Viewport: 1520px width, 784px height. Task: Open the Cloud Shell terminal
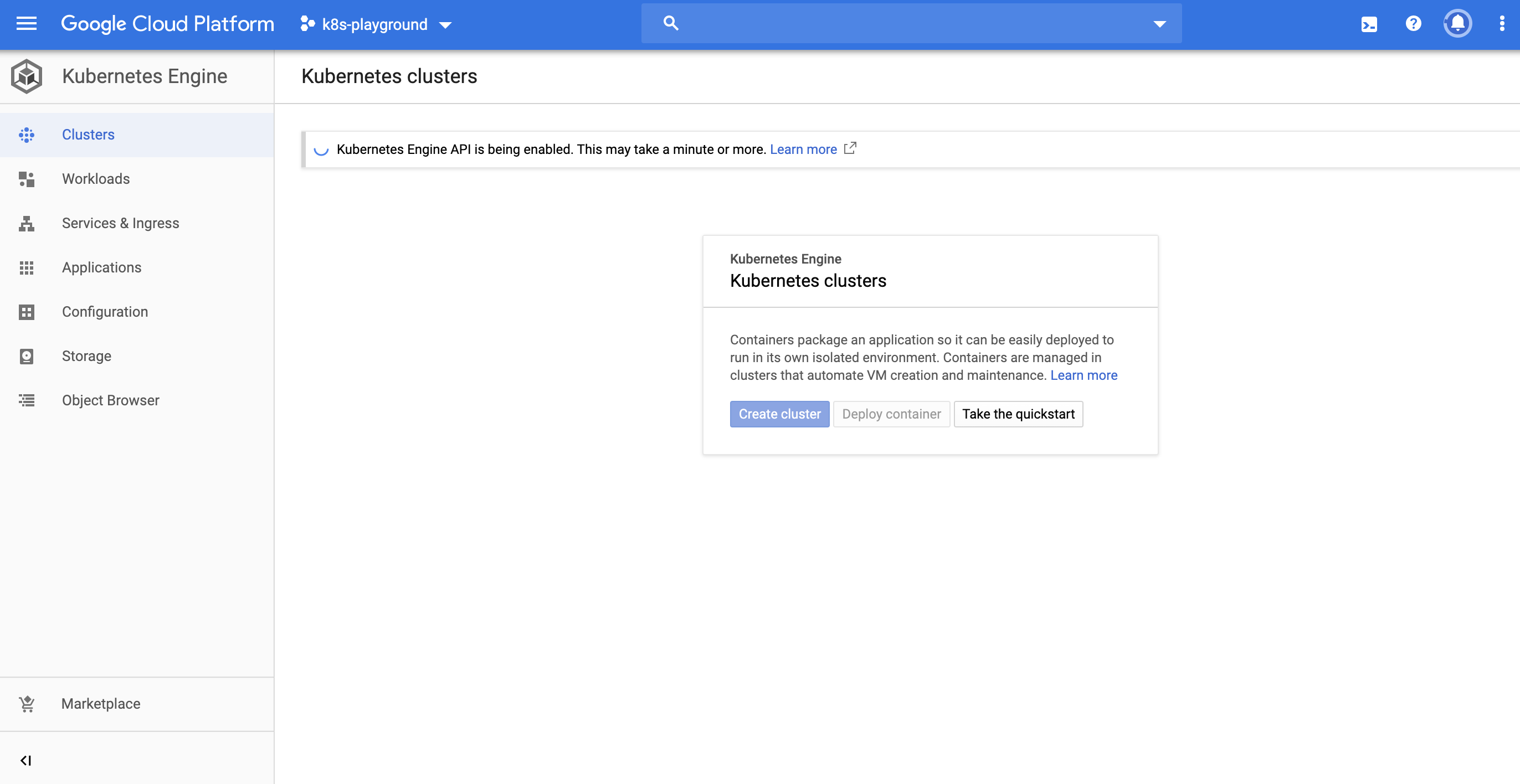[1369, 24]
